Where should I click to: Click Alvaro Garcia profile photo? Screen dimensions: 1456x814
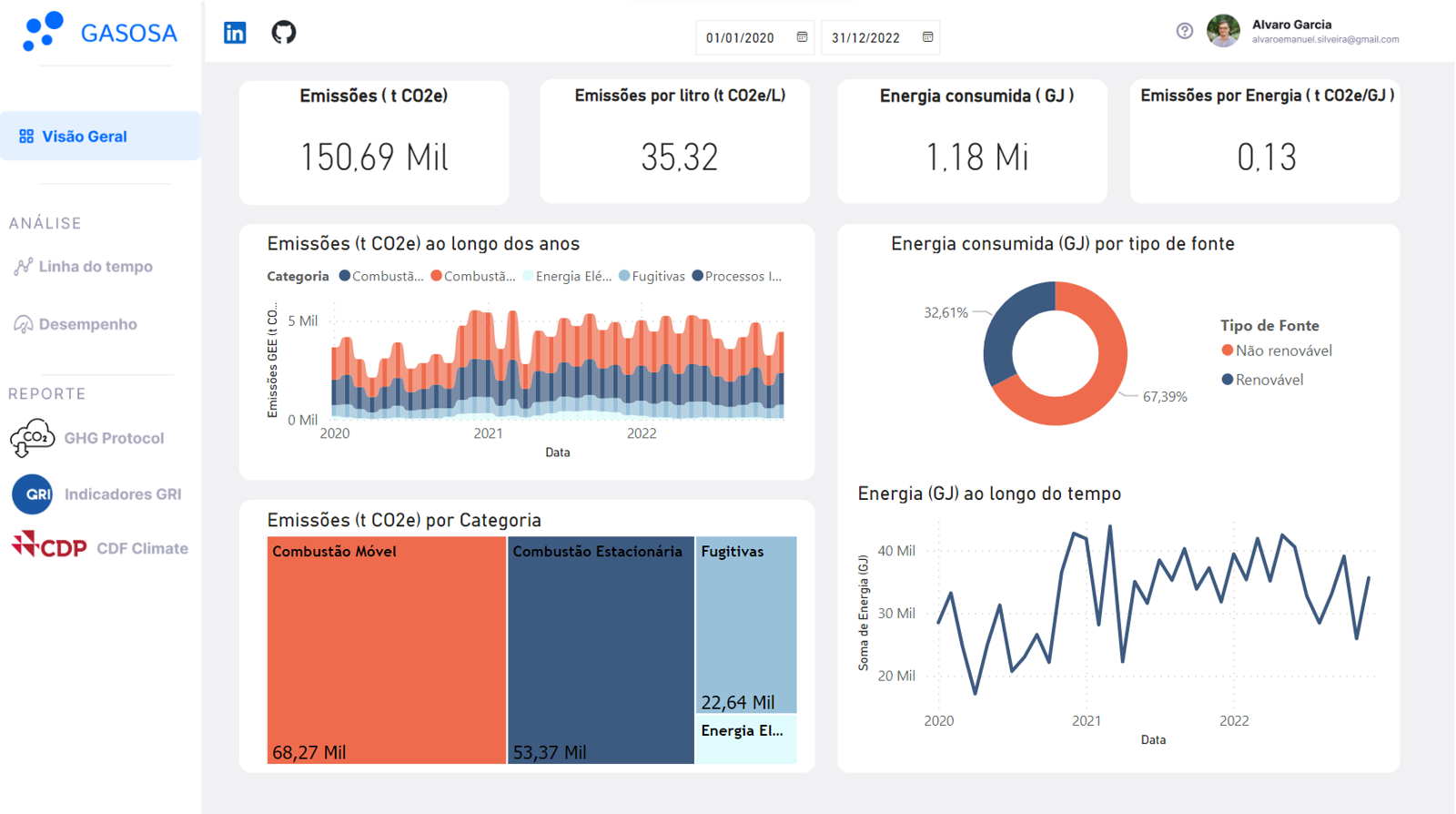(1223, 31)
